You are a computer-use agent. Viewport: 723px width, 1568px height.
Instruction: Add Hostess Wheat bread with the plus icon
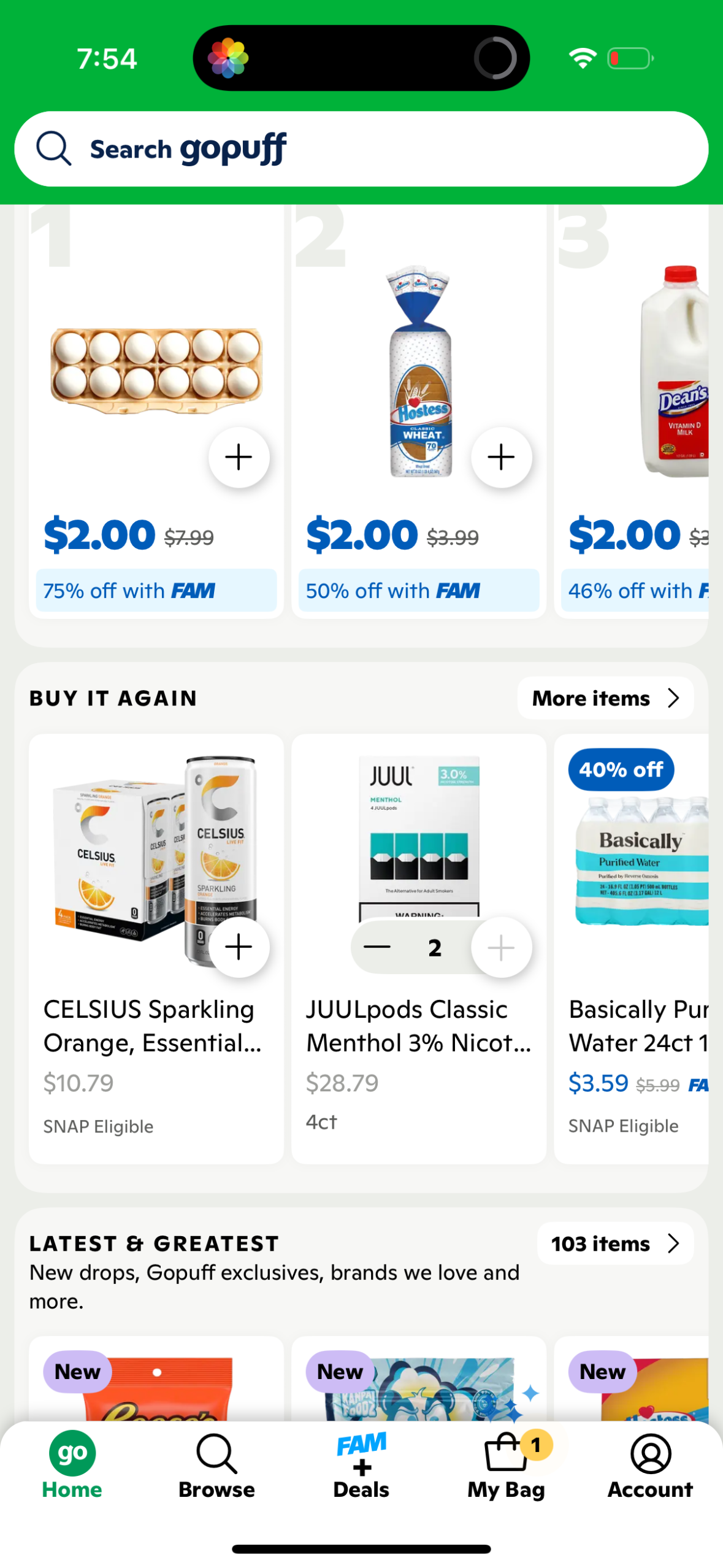coord(500,456)
